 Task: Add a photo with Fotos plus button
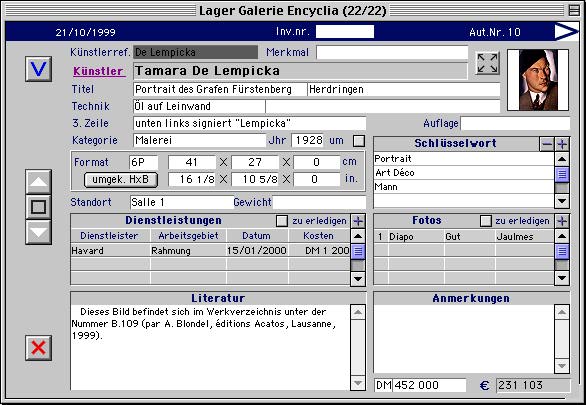[562, 221]
